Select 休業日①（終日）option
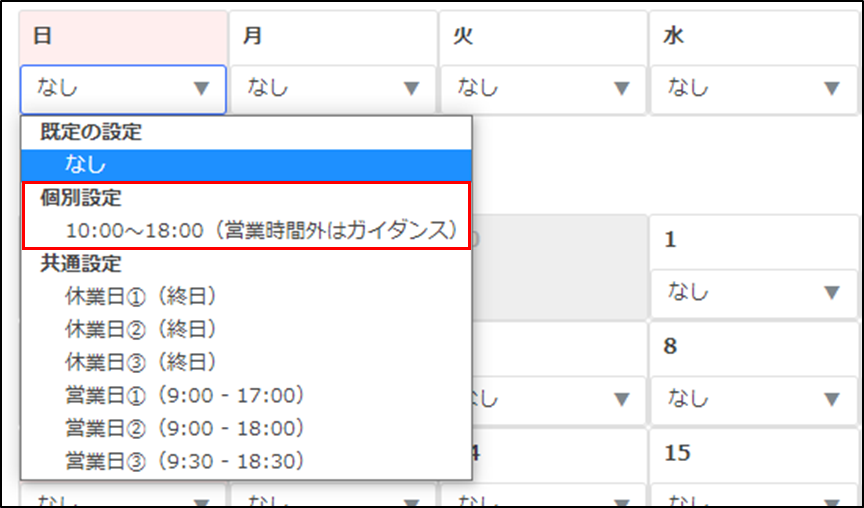This screenshot has width=864, height=508. point(141,296)
